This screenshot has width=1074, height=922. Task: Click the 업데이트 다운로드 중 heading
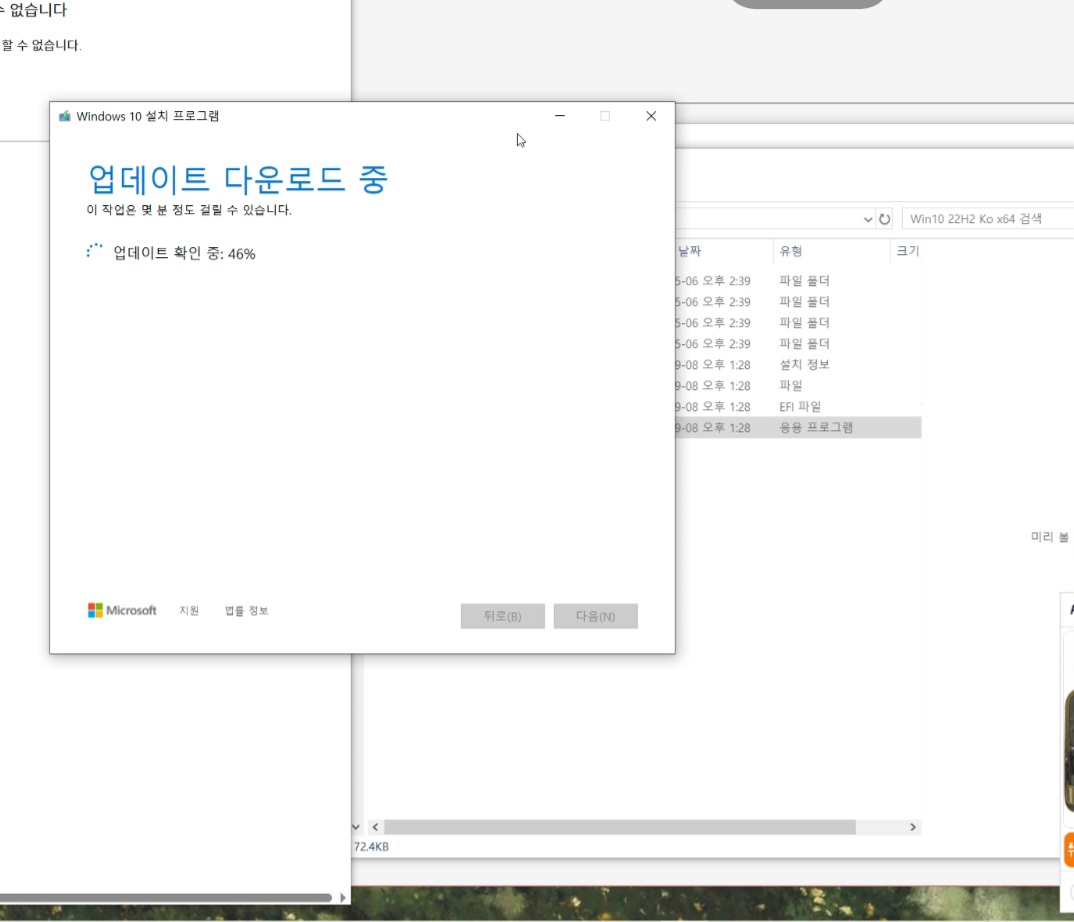[x=238, y=179]
